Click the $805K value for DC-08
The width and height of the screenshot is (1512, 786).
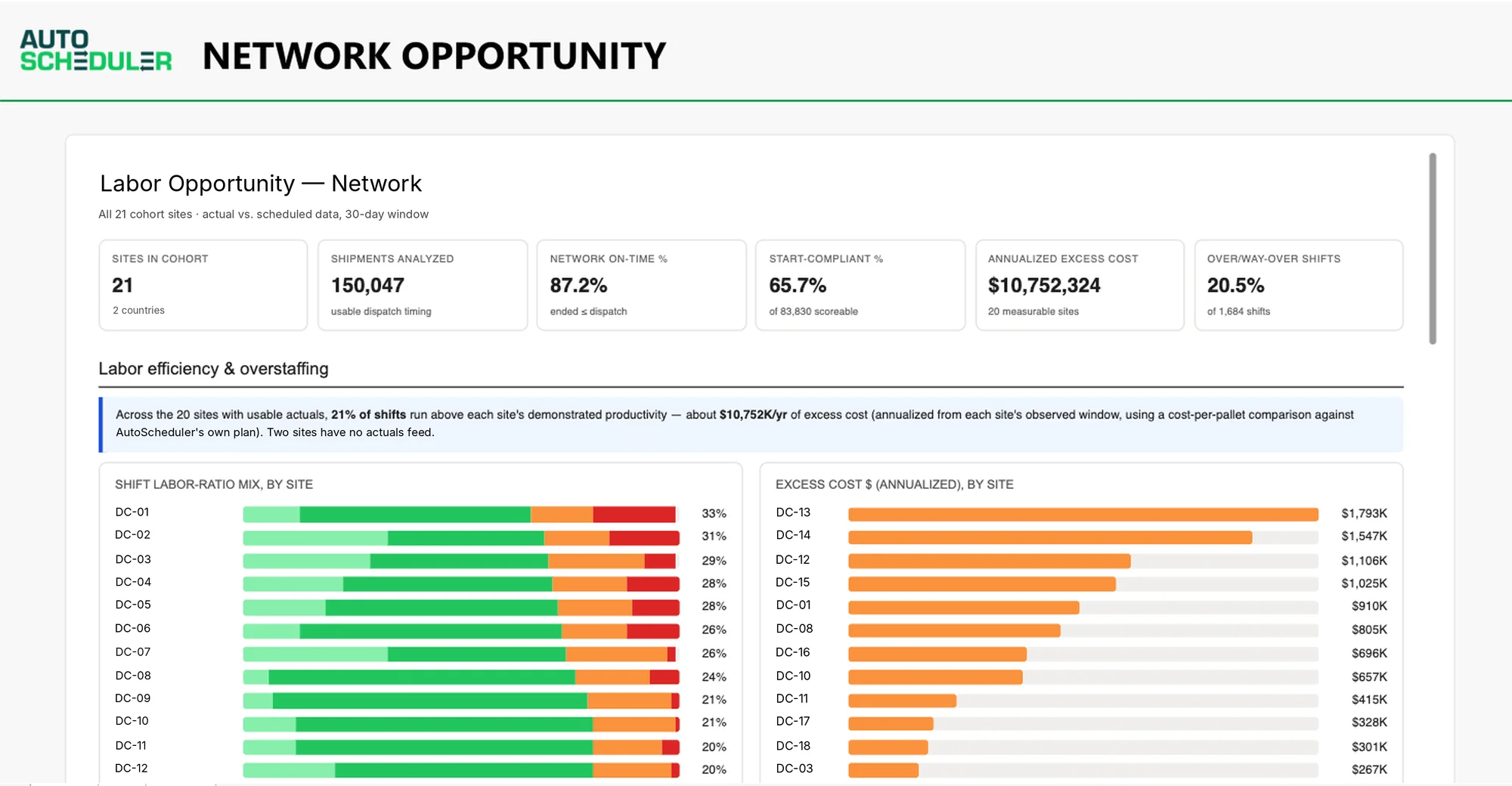click(x=1369, y=630)
